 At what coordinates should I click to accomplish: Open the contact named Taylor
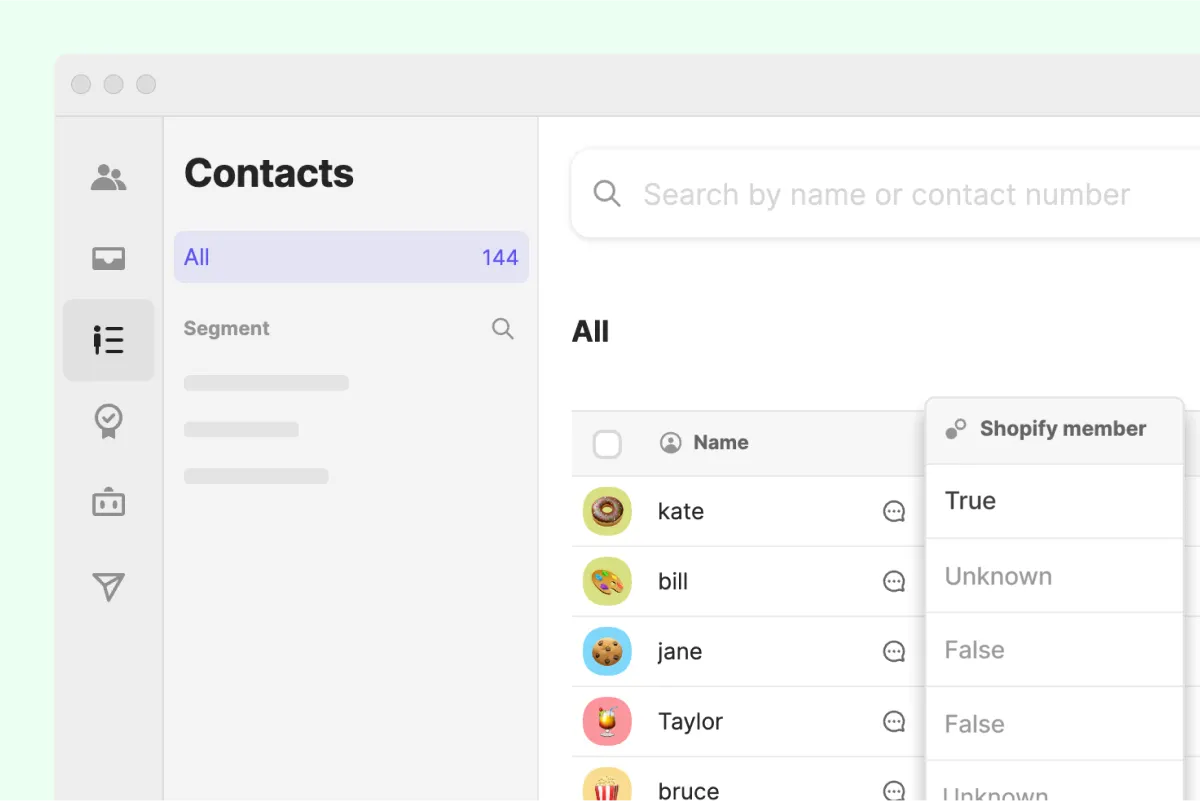(x=690, y=722)
